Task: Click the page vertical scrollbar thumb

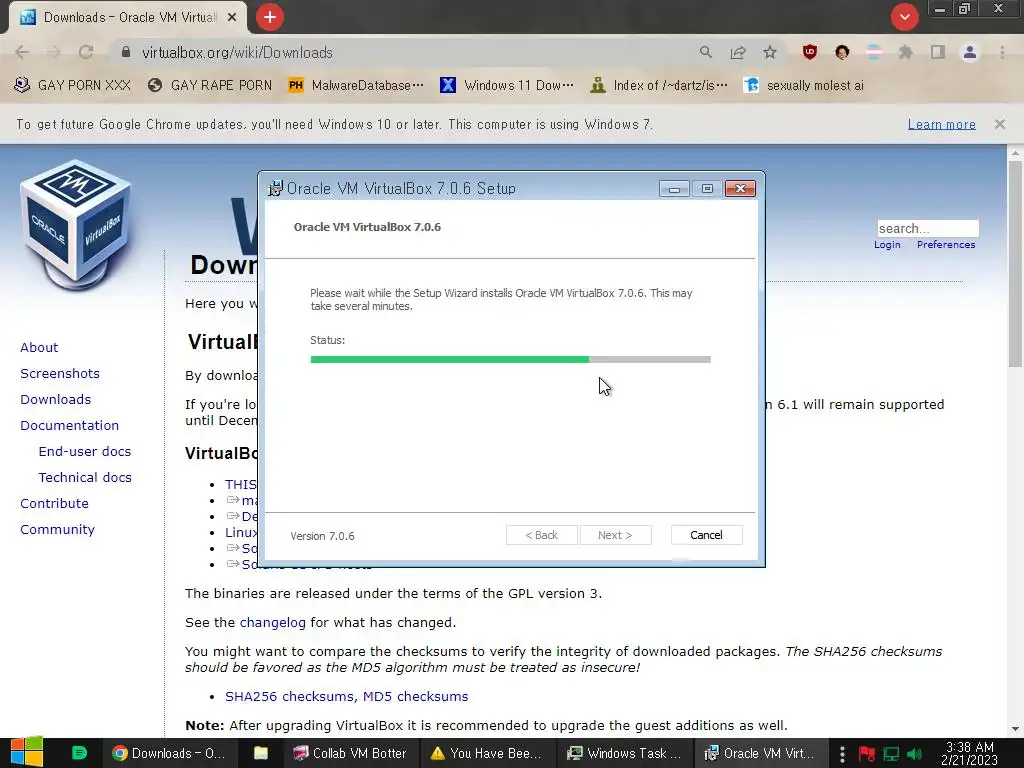Action: coord(1015,264)
